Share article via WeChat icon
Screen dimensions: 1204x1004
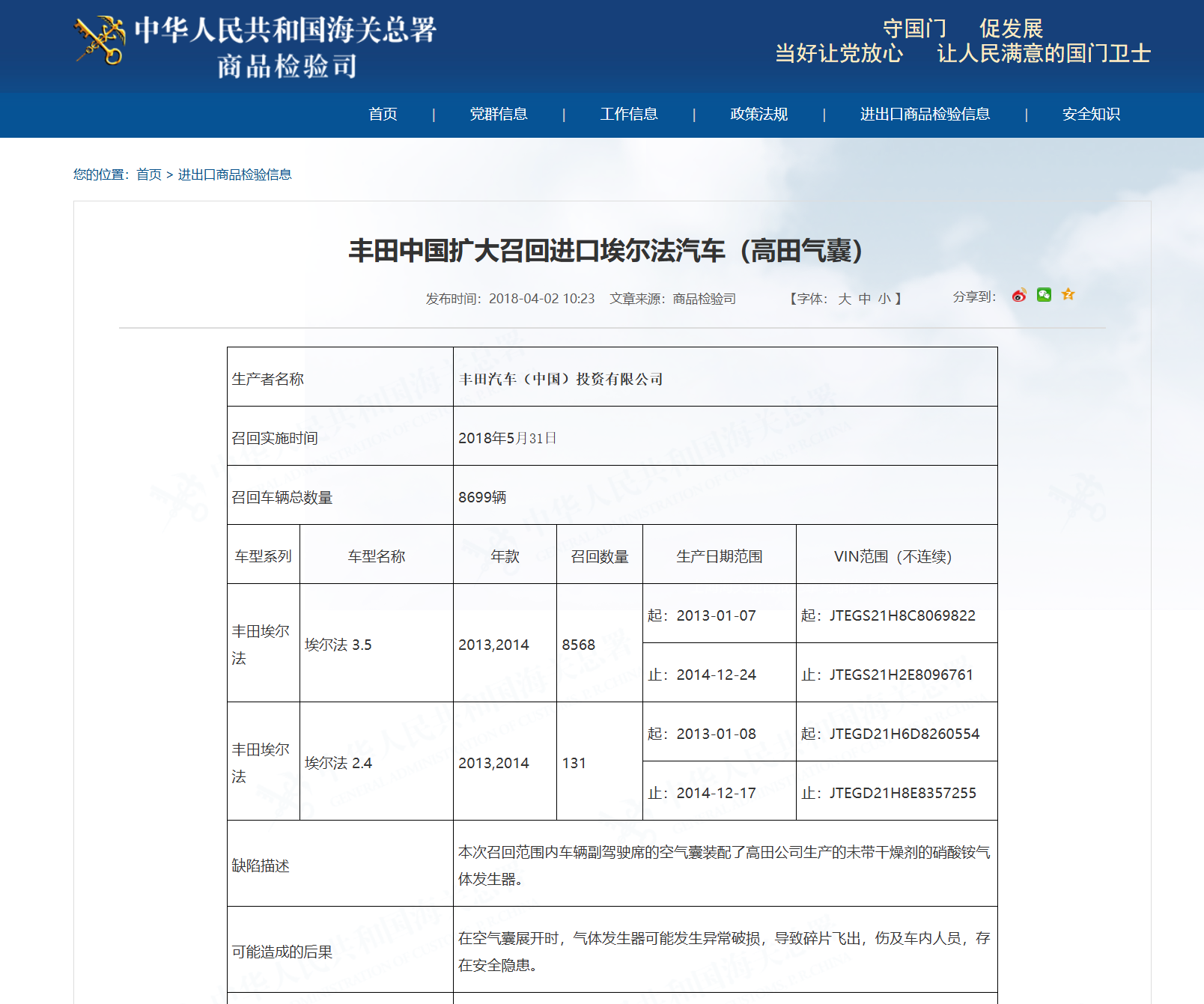point(1044,295)
